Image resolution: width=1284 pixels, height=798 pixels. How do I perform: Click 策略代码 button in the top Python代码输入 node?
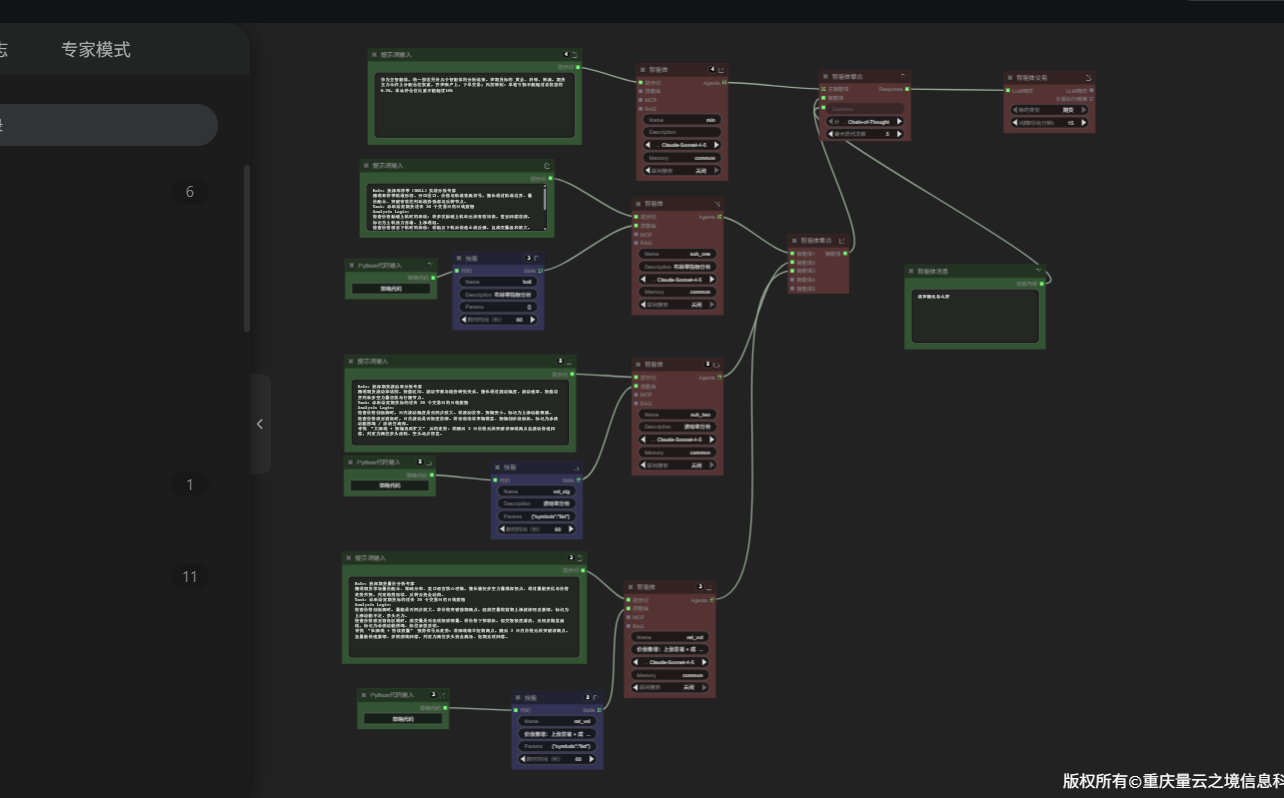coord(391,289)
